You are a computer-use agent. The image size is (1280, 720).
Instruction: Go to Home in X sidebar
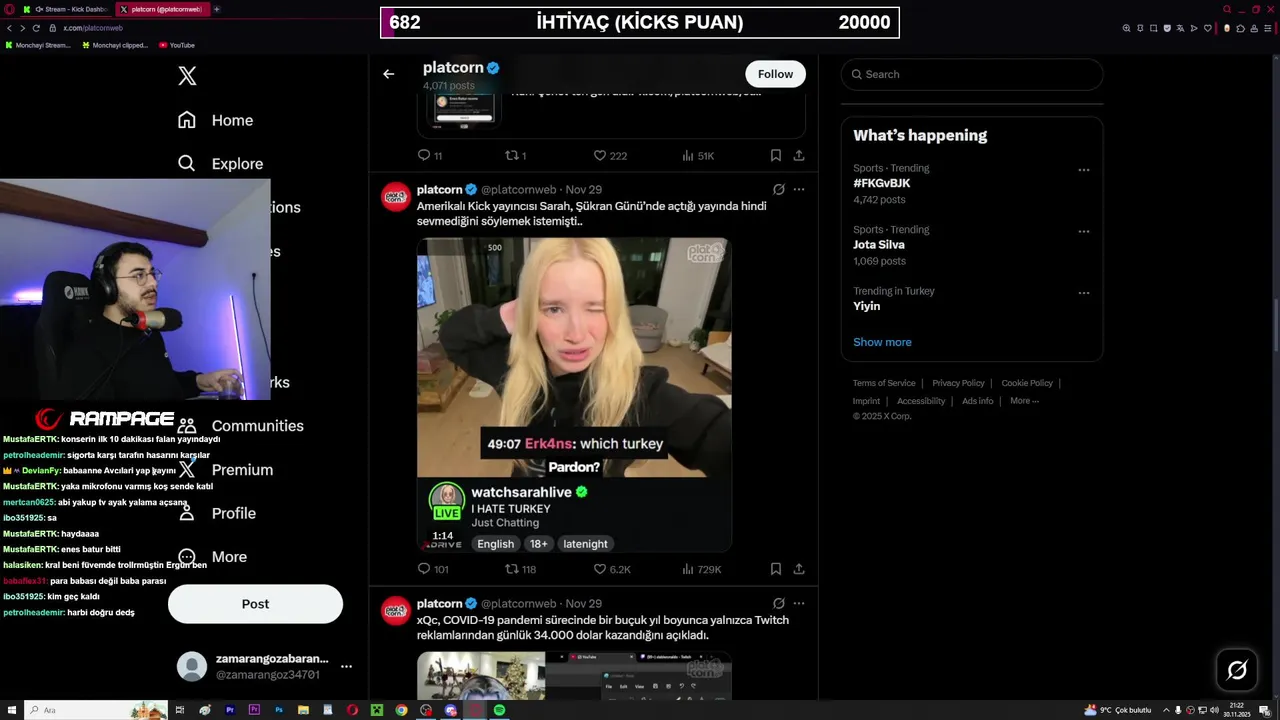coord(215,120)
